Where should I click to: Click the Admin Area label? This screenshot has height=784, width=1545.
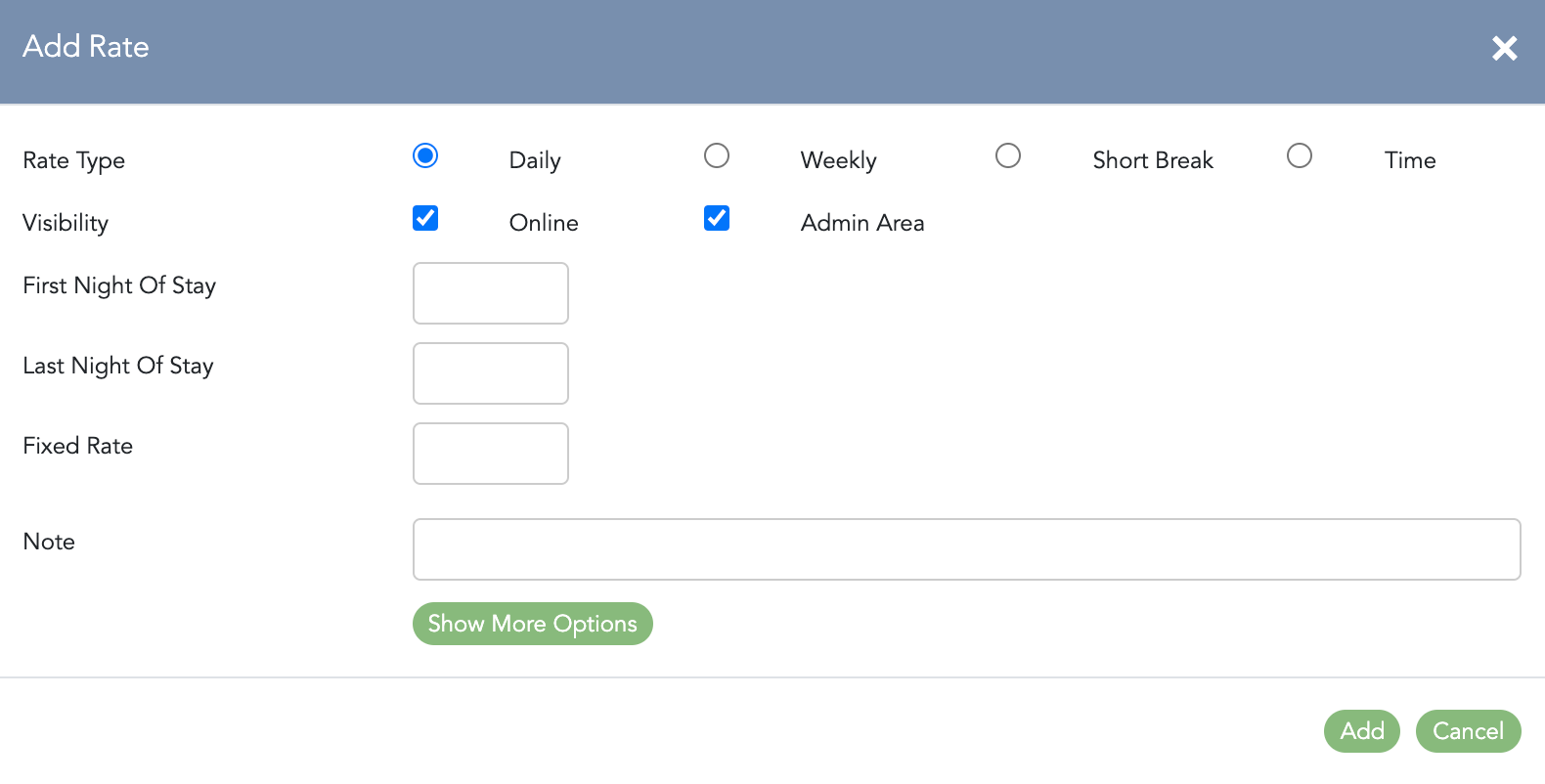click(862, 223)
